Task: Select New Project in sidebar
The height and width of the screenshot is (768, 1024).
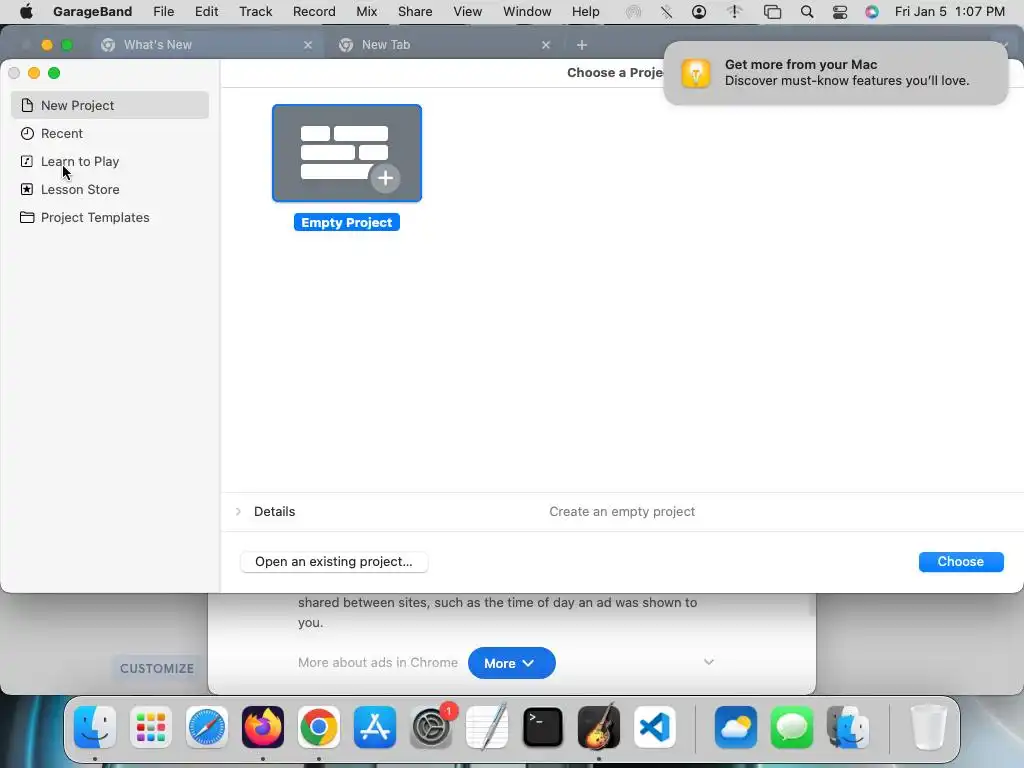Action: [110, 105]
